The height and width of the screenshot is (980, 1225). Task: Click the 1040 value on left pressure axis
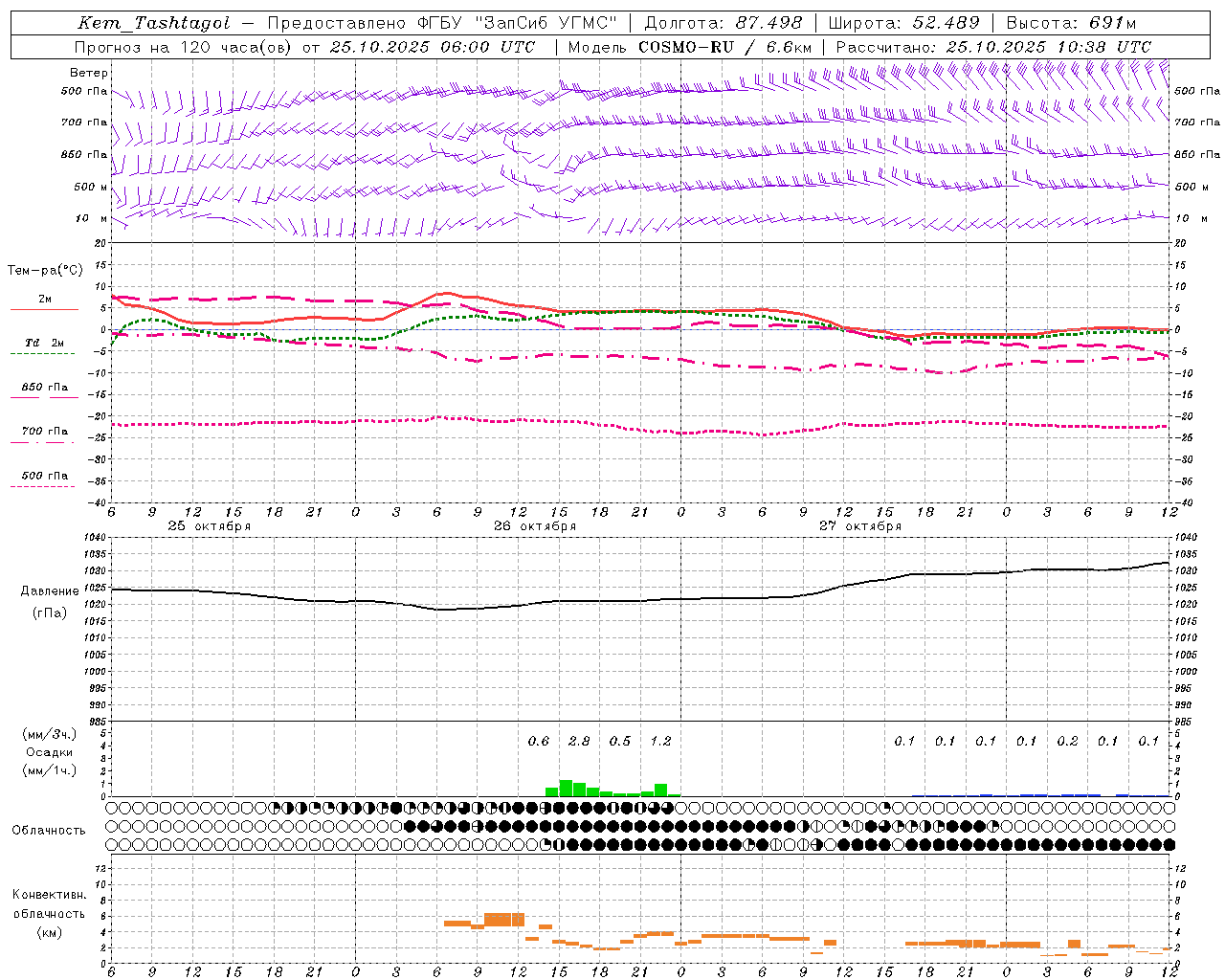click(x=97, y=538)
